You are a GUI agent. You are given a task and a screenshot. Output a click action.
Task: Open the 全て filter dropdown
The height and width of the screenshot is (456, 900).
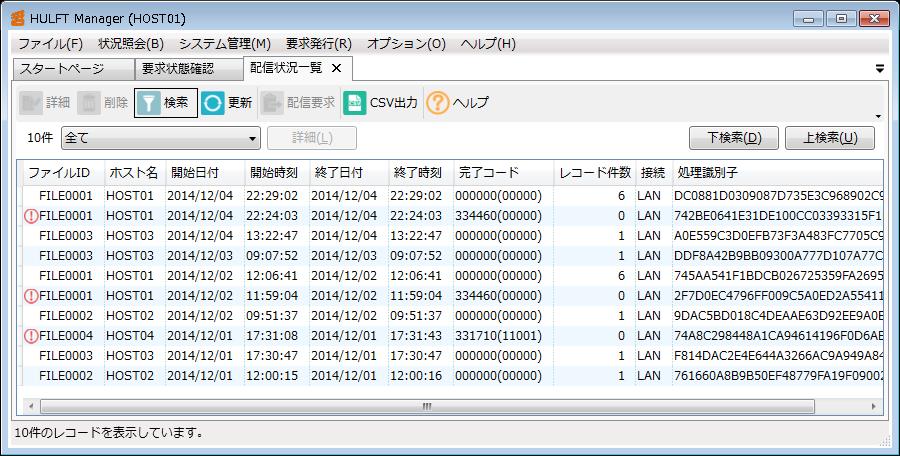tap(161, 138)
